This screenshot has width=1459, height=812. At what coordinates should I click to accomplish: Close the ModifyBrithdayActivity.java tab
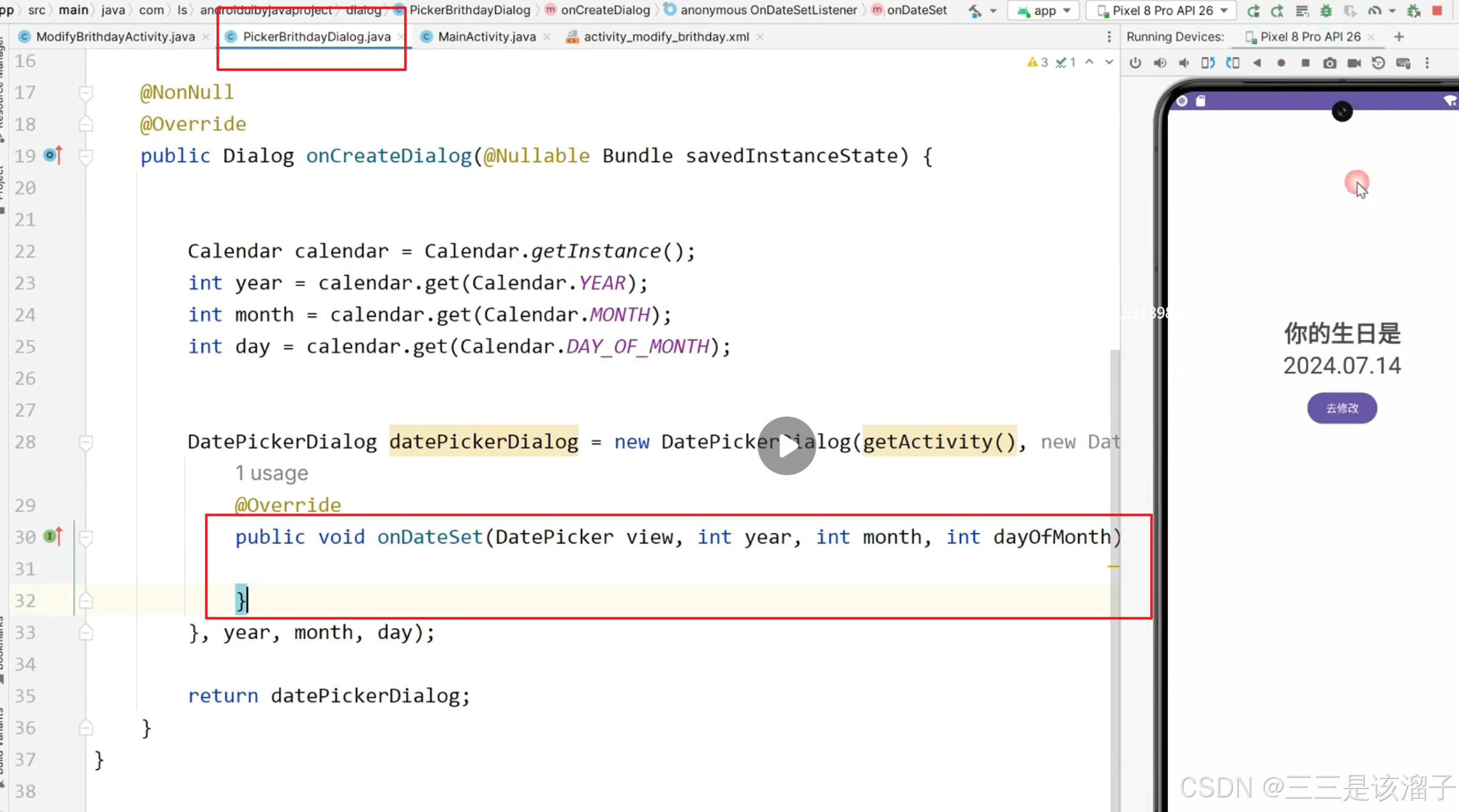(206, 37)
